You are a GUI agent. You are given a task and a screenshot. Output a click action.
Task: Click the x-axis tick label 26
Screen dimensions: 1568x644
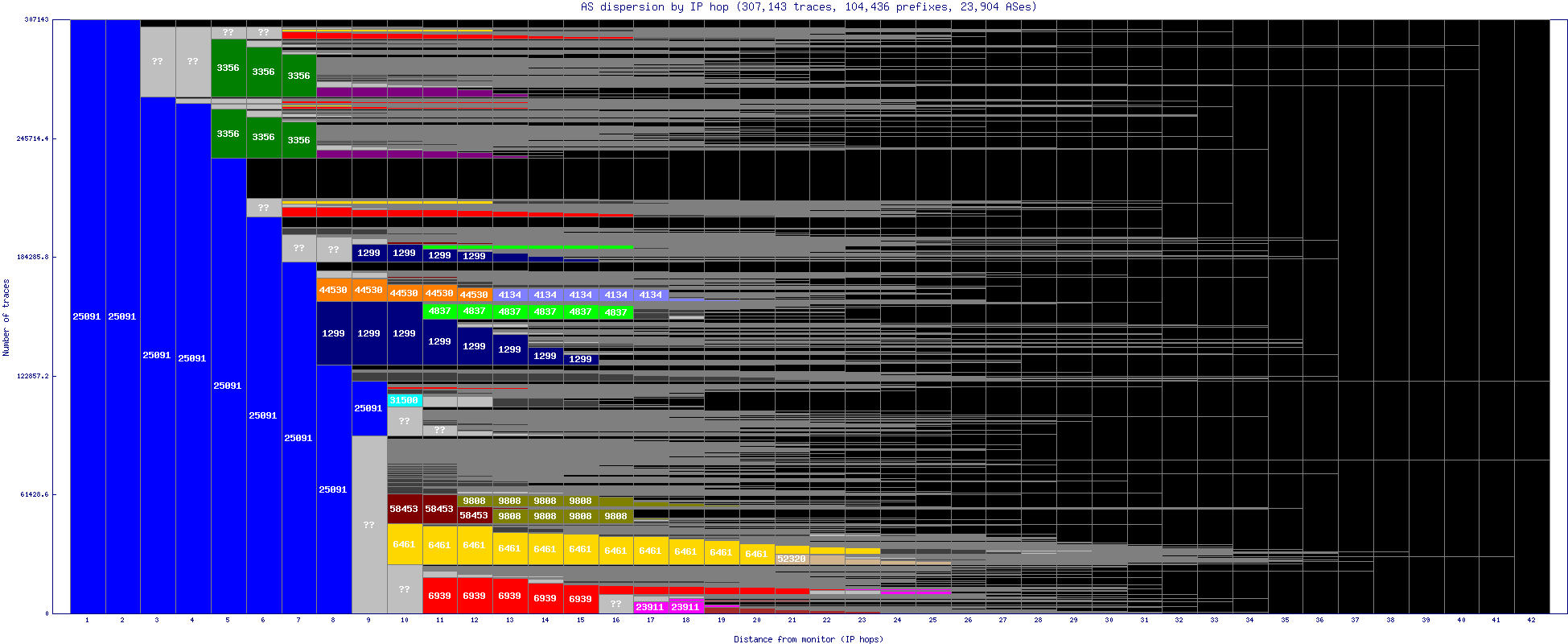pyautogui.click(x=968, y=620)
